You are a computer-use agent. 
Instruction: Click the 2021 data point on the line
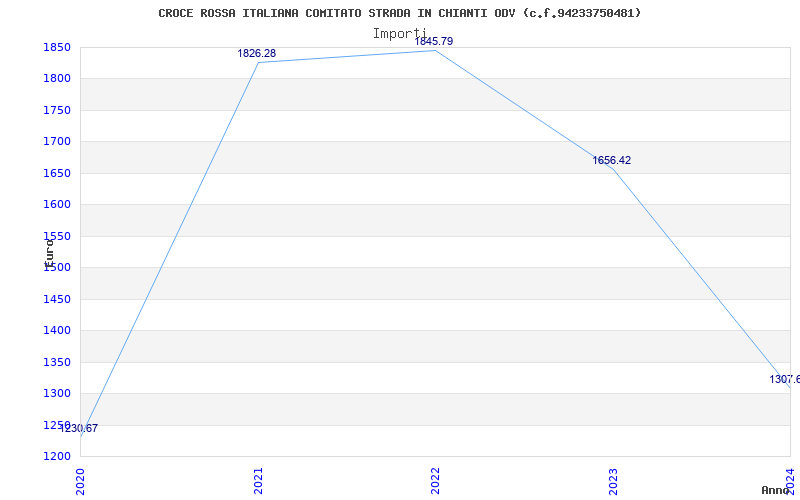[258, 63]
